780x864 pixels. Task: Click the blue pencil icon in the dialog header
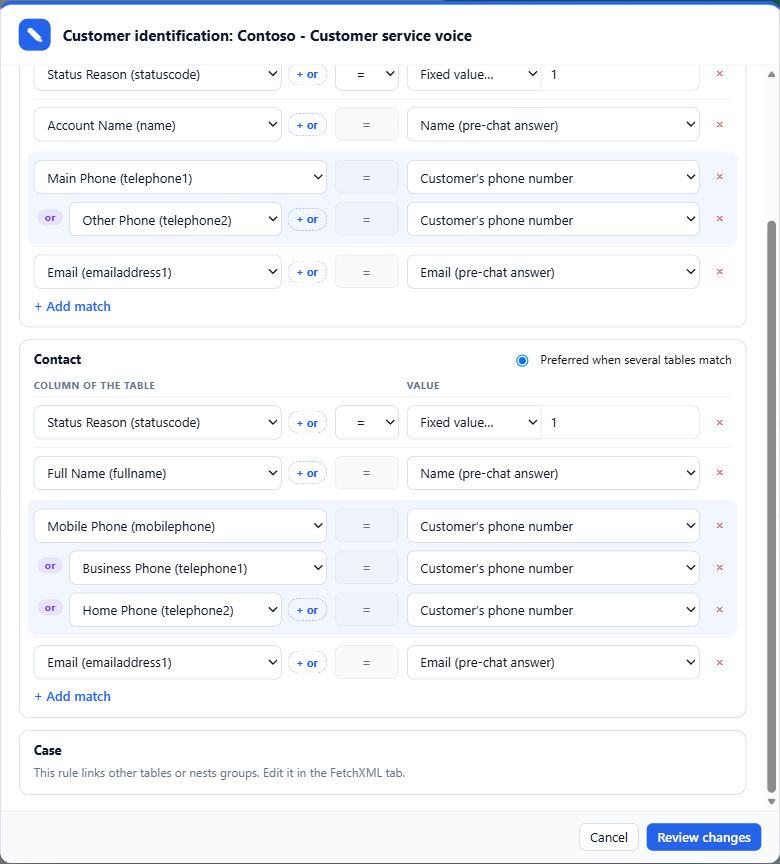[x=35, y=35]
